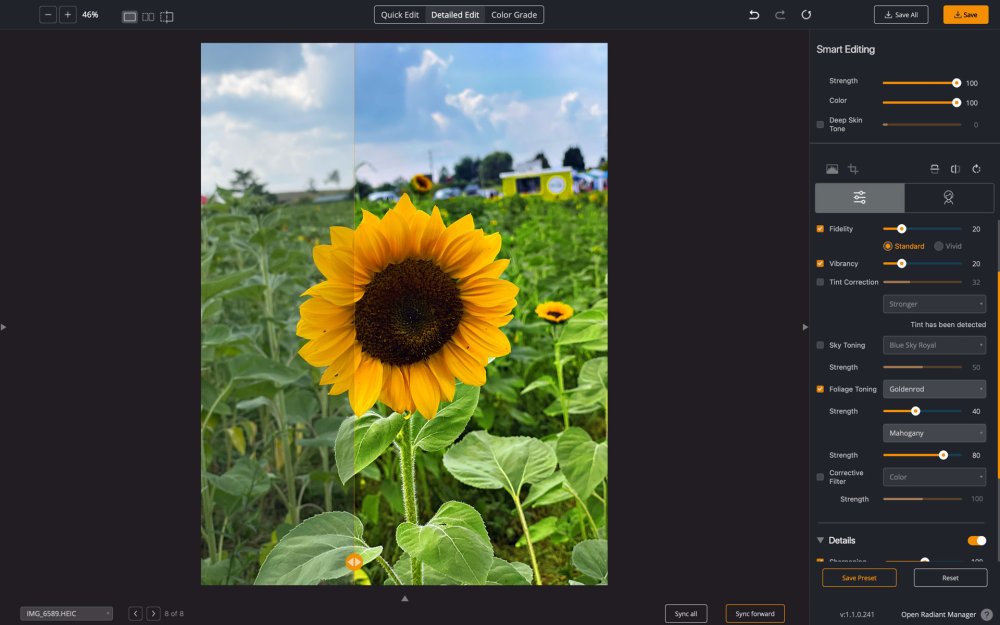Click the Sync all button
Viewport: 1000px width, 625px height.
click(x=686, y=614)
